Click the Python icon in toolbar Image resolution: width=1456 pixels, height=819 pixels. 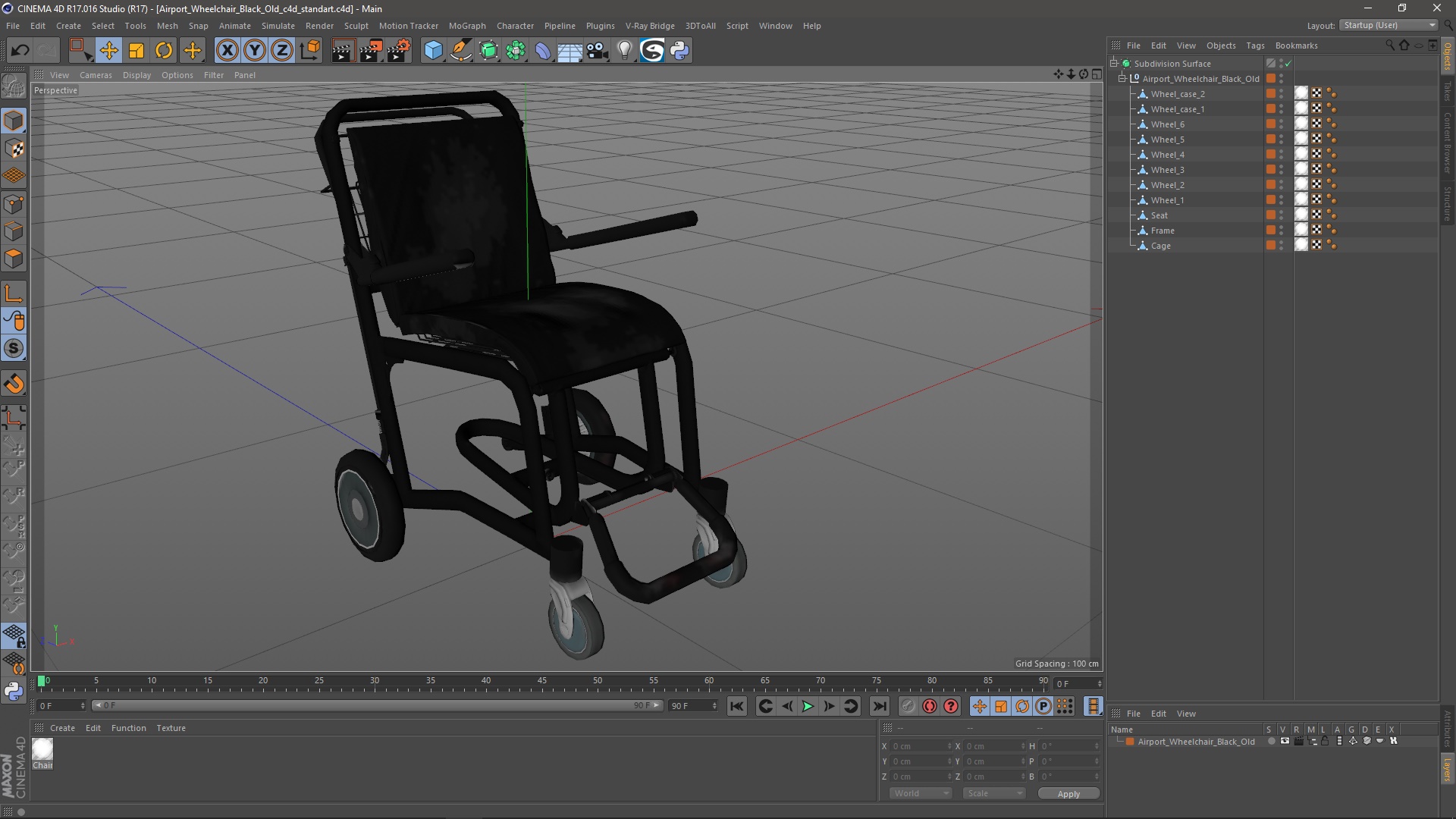[x=679, y=51]
